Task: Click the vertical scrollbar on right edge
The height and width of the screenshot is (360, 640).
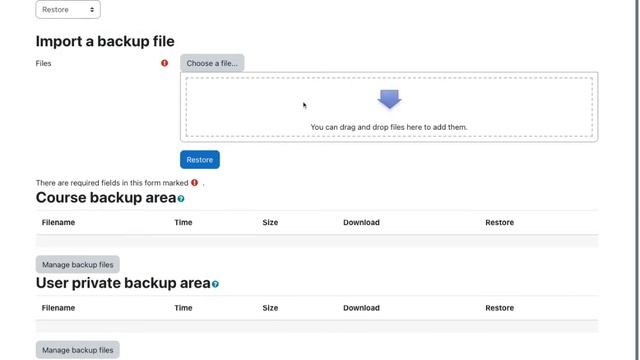Action: point(637,180)
